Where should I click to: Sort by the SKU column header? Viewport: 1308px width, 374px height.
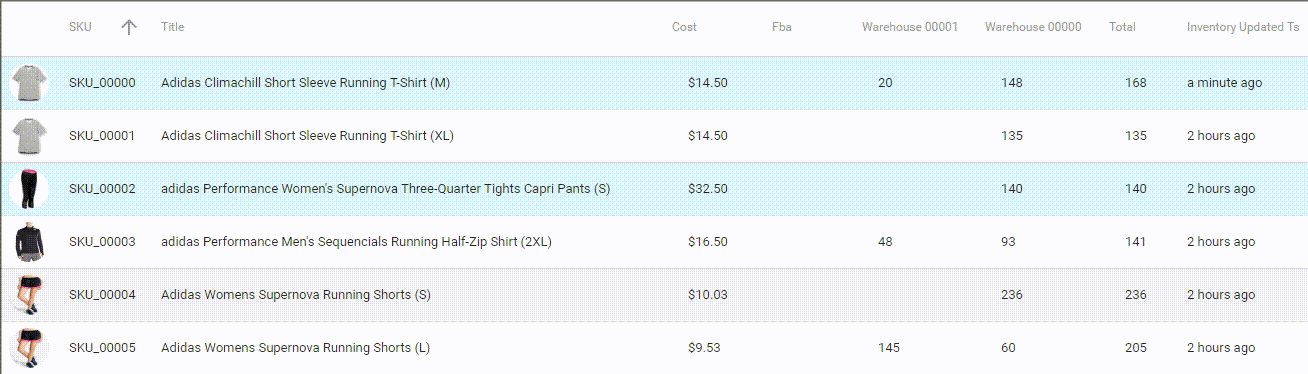(80, 27)
